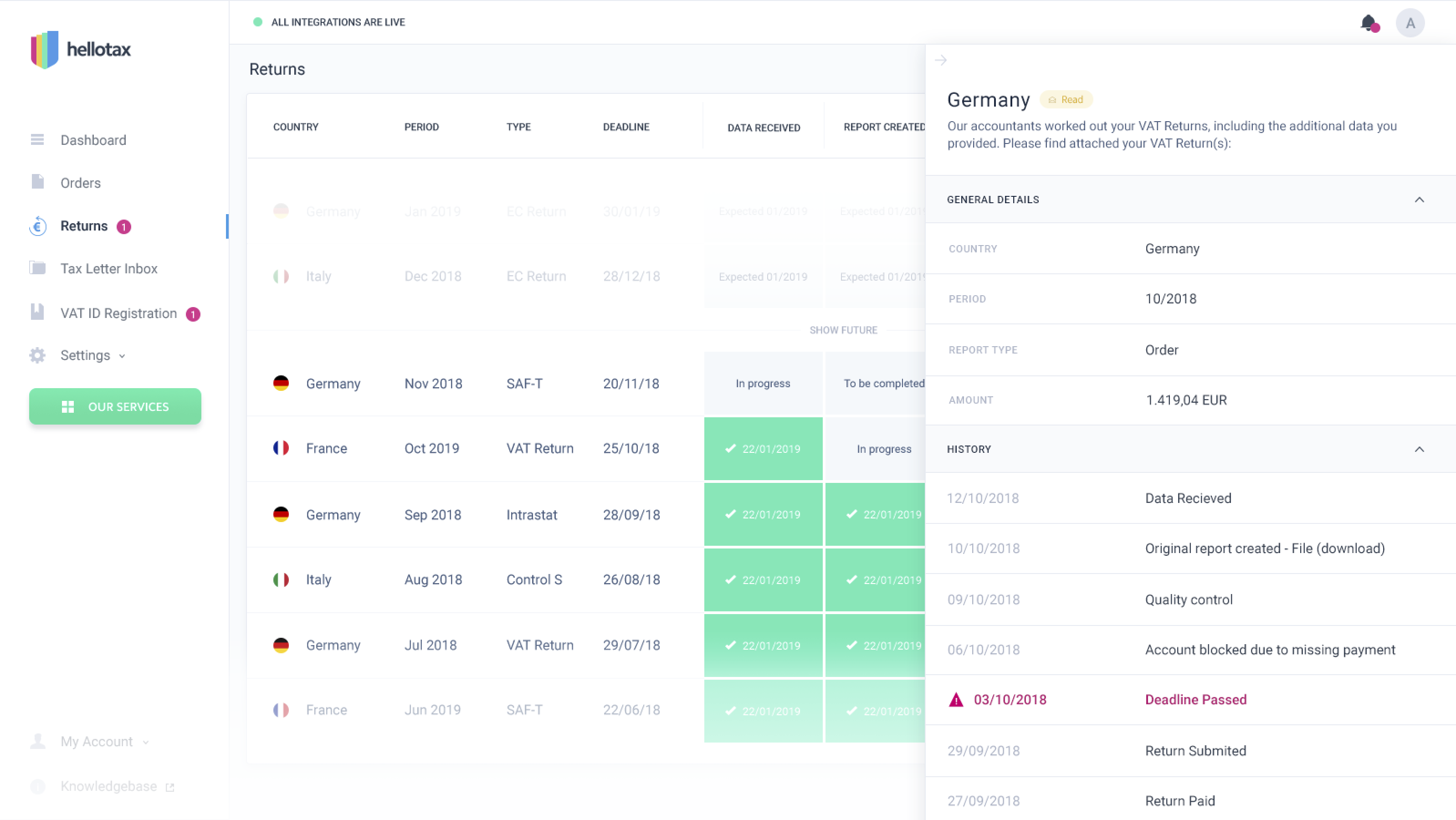Toggle the Read status button

[x=1065, y=99]
